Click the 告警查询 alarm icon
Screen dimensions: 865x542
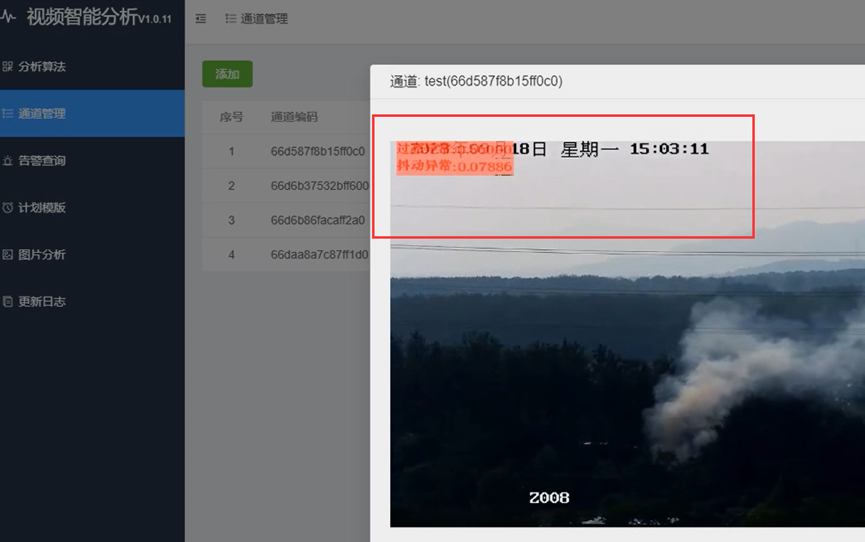[8, 161]
